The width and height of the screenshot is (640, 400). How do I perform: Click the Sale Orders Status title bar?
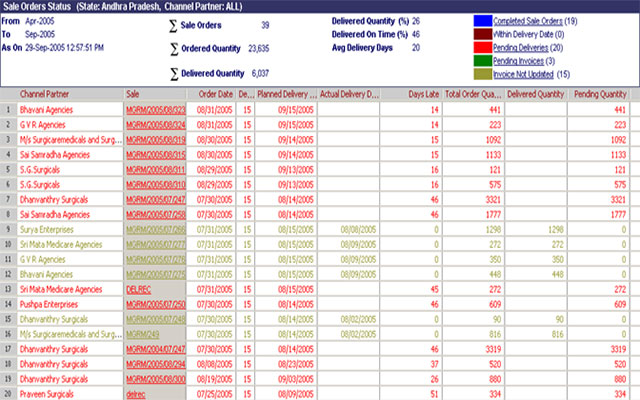coord(320,7)
